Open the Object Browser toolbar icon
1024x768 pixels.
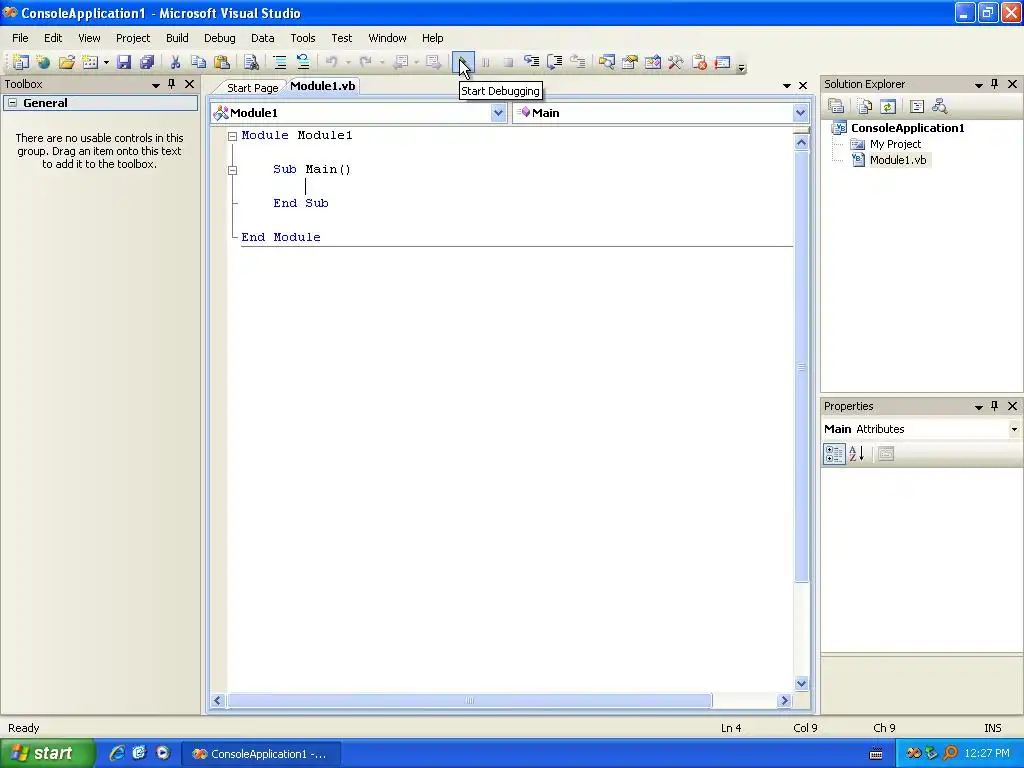click(x=652, y=62)
